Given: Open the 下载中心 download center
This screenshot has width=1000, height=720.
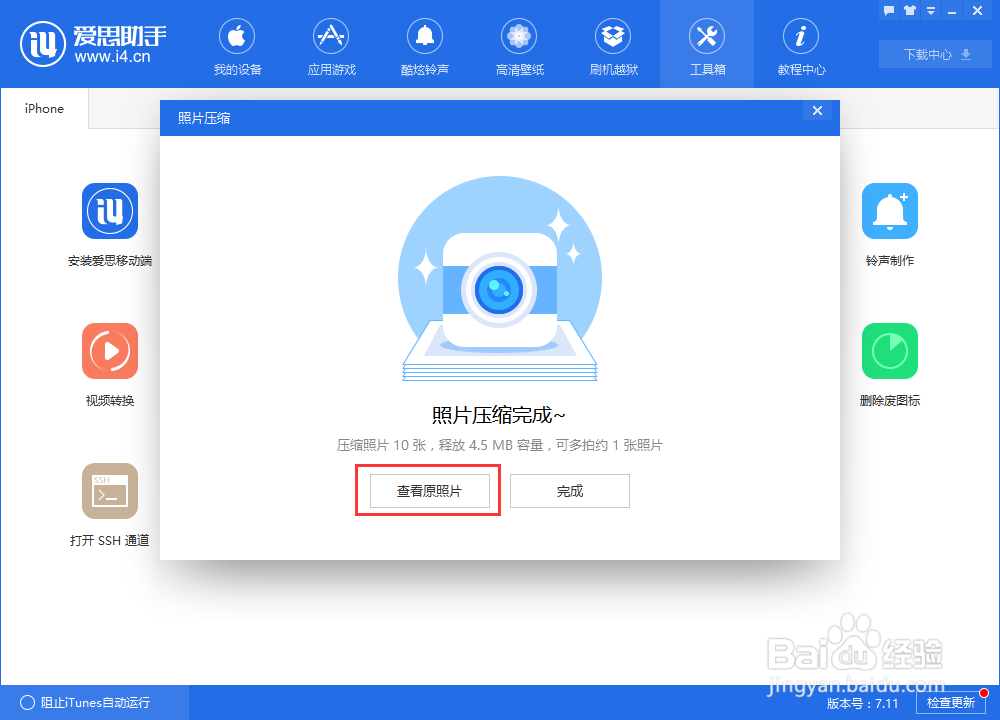Looking at the screenshot, I should 934,54.
